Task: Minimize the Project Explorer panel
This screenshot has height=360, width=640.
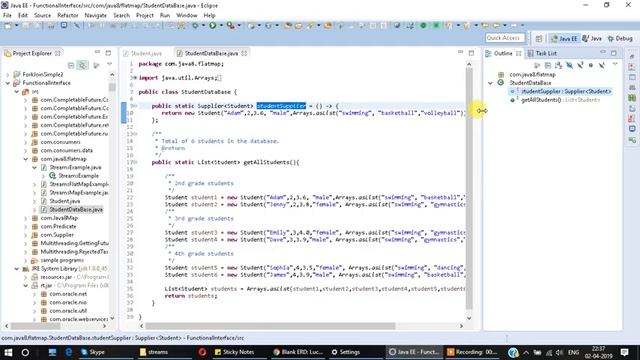Action: pos(97,52)
